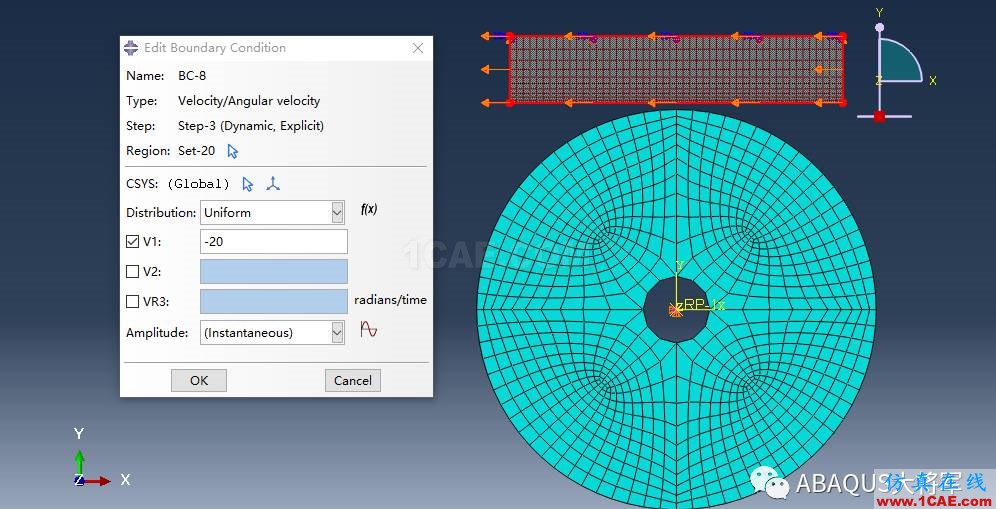
Task: Click the V1 value field showing -20
Action: [x=274, y=241]
